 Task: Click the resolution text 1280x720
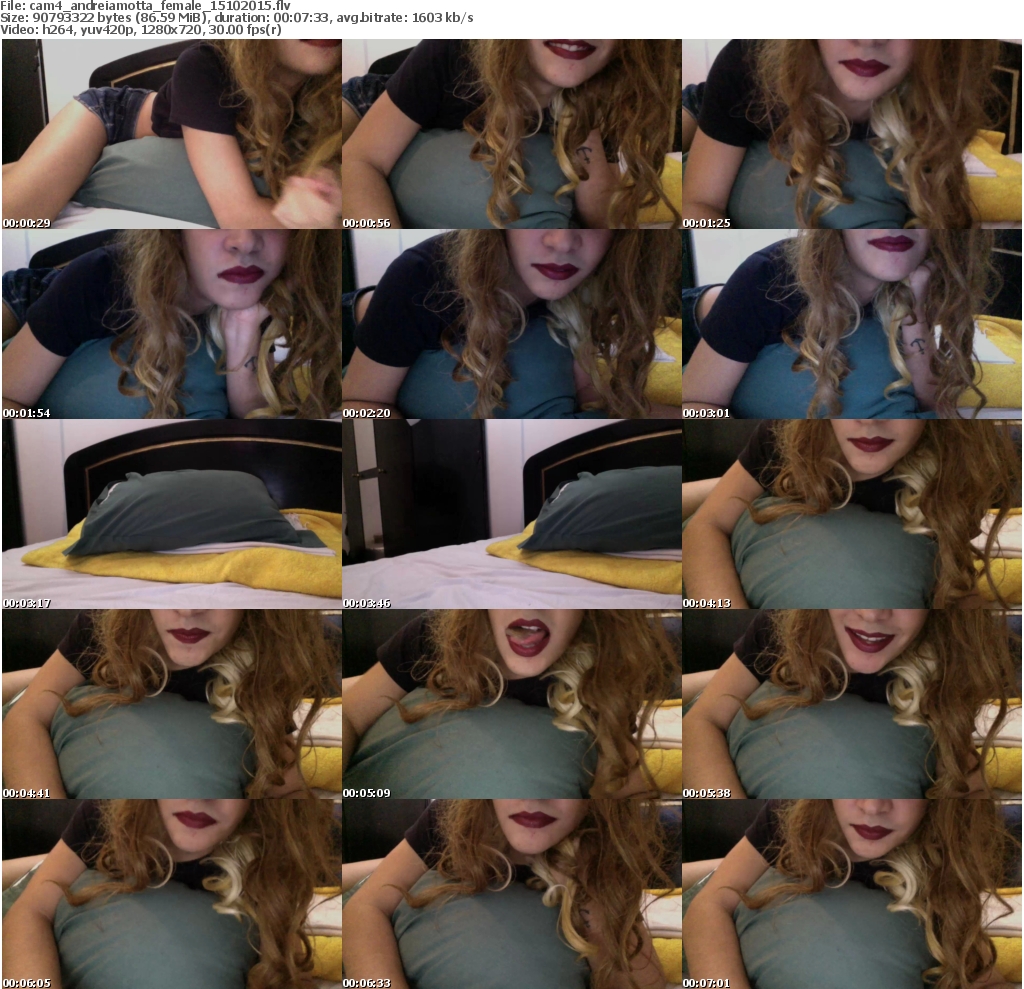172,29
